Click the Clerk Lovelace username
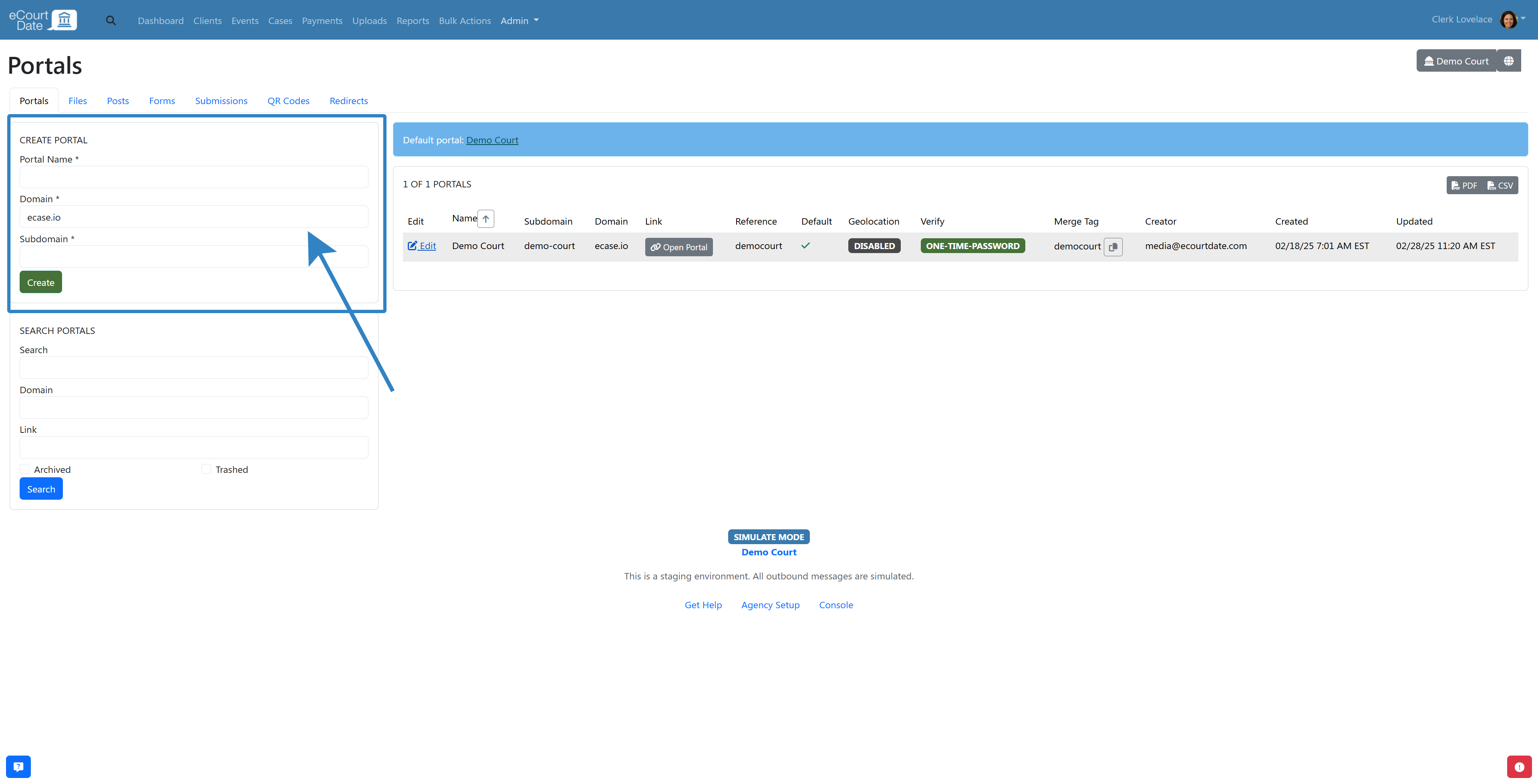 [1462, 19]
